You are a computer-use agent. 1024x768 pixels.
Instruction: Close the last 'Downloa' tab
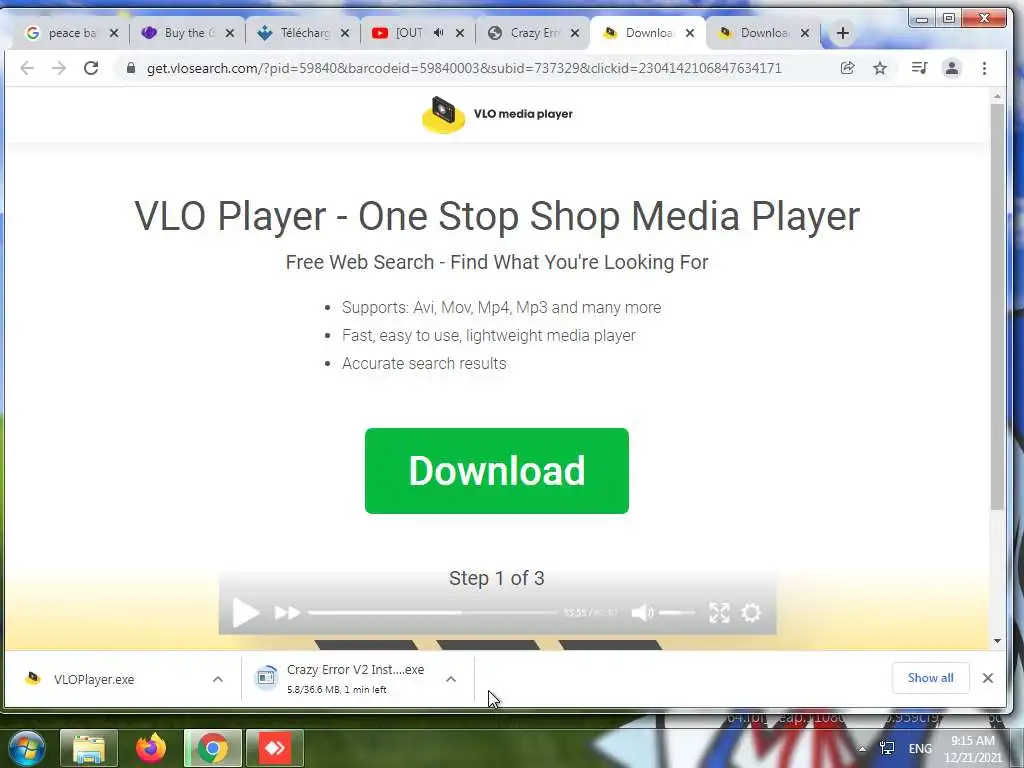click(x=805, y=33)
